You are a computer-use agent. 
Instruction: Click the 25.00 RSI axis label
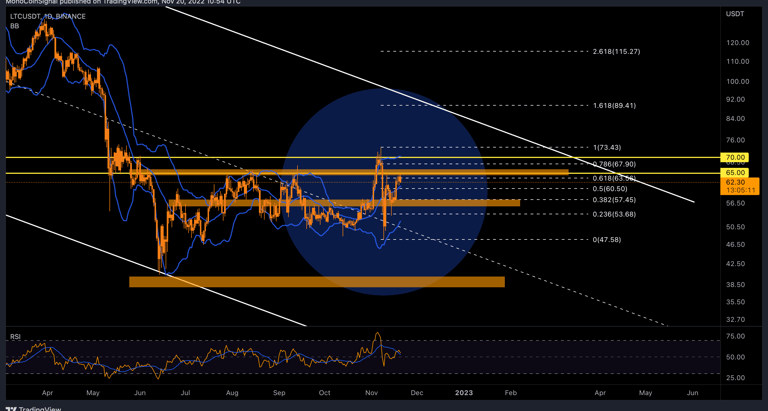point(737,378)
